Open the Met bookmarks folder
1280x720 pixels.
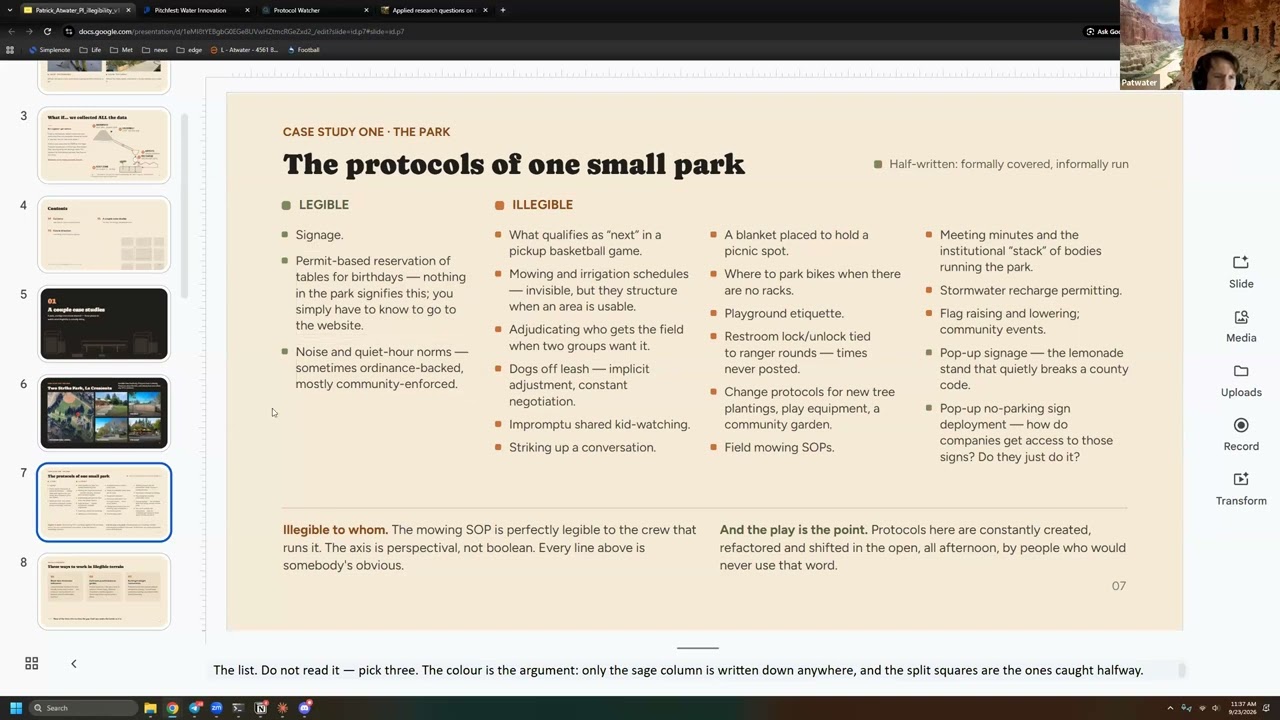click(122, 50)
